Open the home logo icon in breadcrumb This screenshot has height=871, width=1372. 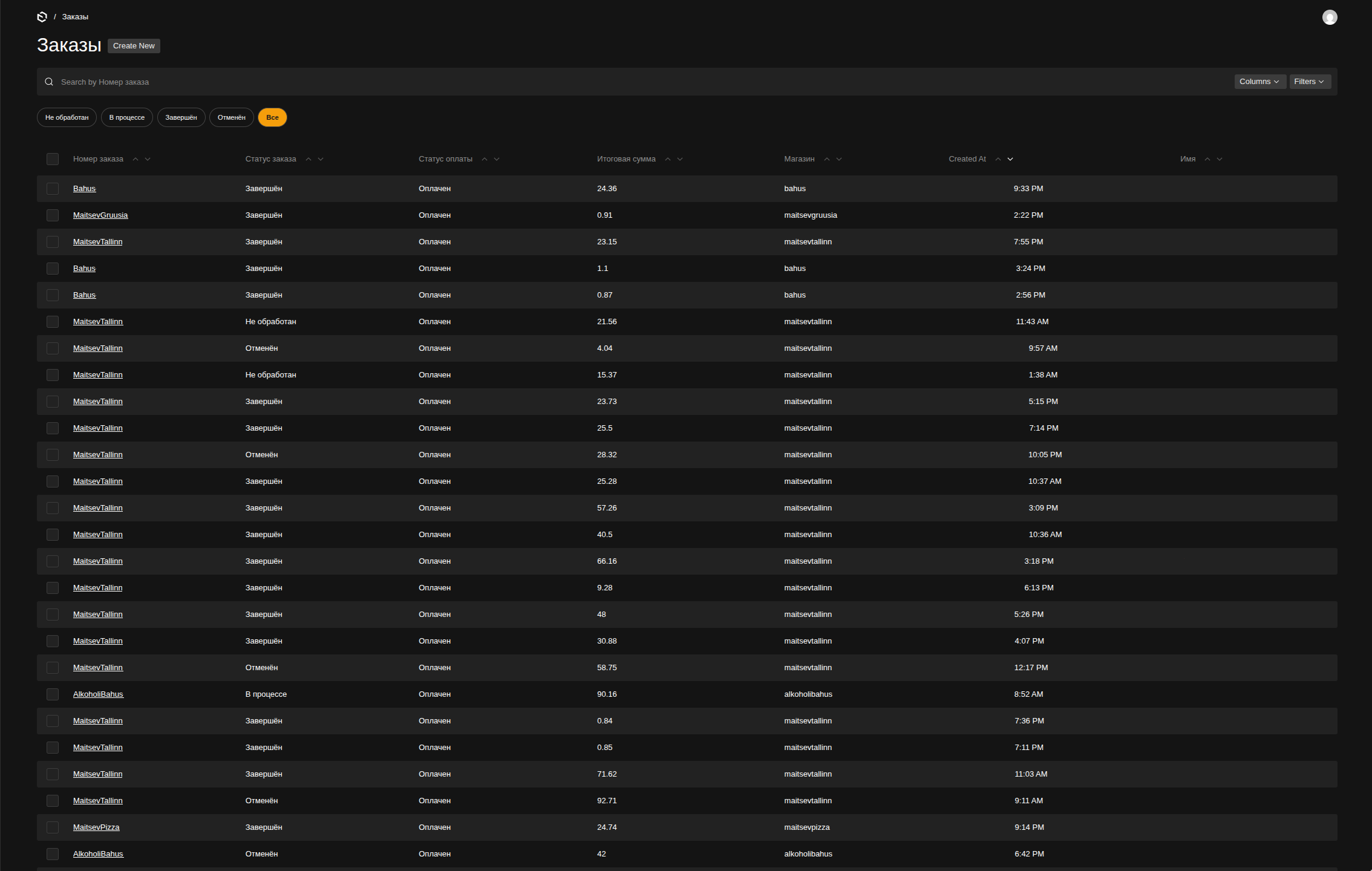click(42, 17)
